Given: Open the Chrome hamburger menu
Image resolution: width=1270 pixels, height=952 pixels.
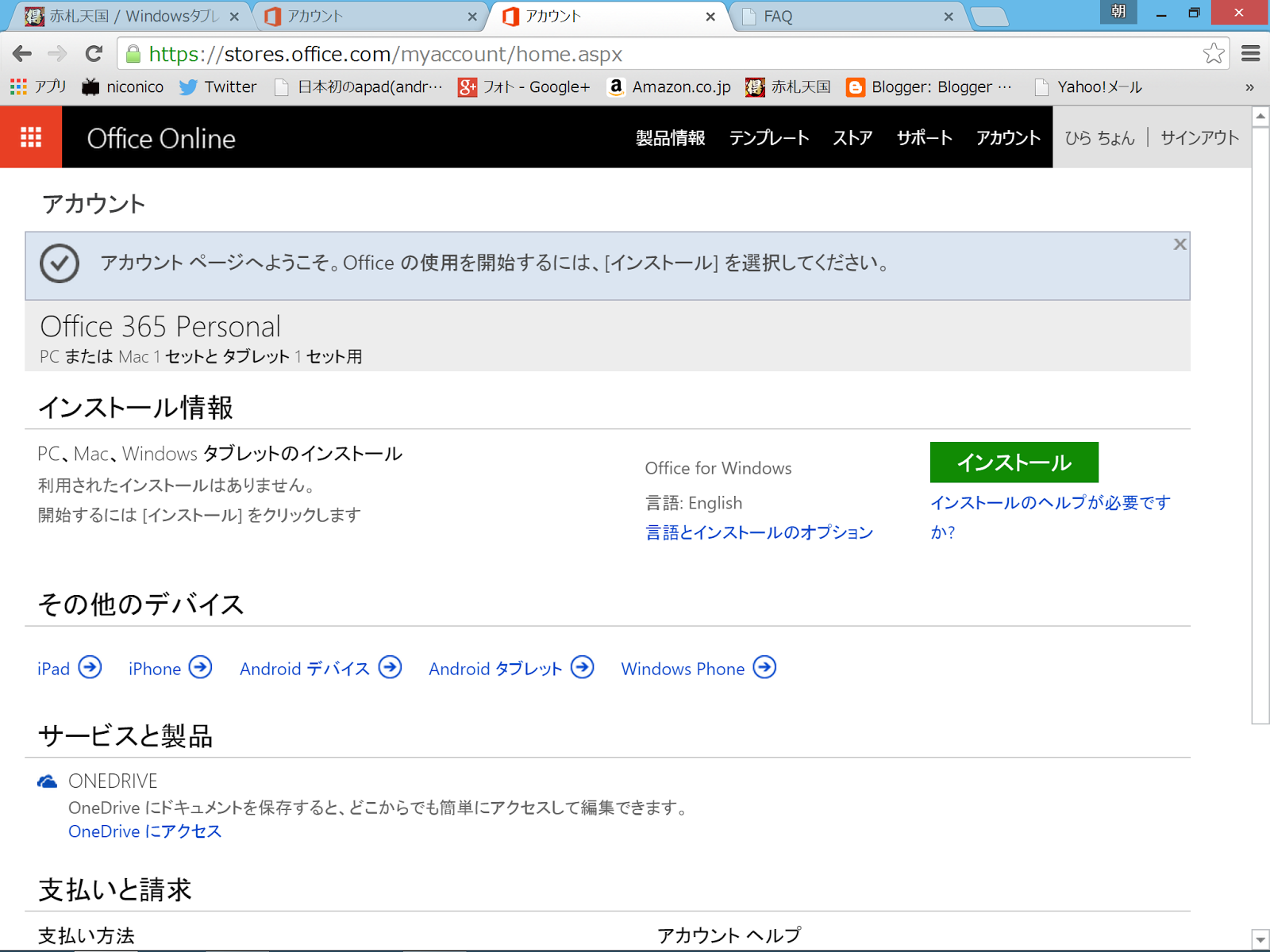Looking at the screenshot, I should [1251, 54].
